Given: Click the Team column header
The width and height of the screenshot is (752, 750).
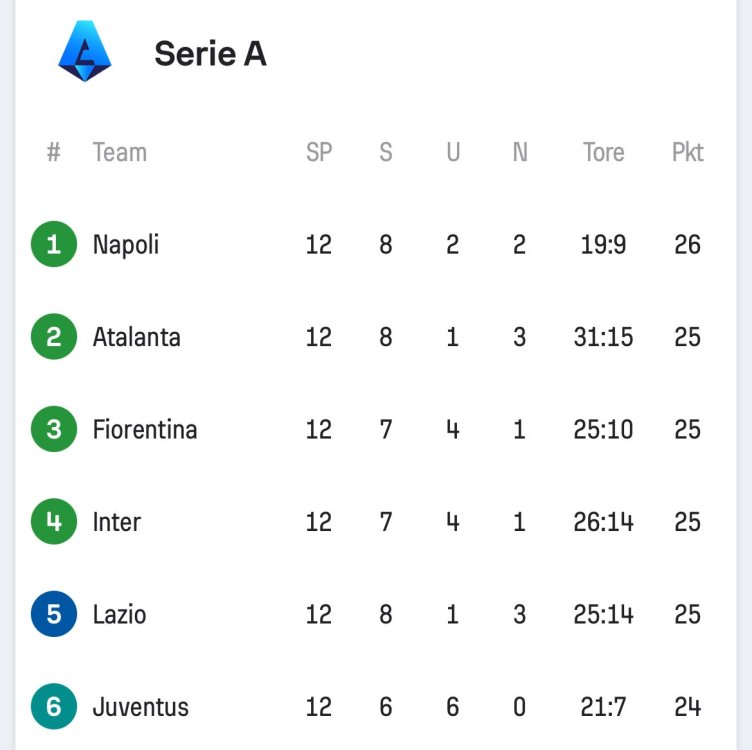Looking at the screenshot, I should tap(120, 152).
